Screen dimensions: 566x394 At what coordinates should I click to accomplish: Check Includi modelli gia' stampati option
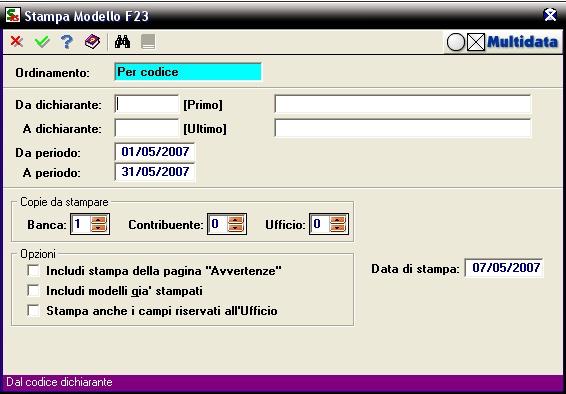tap(34, 290)
